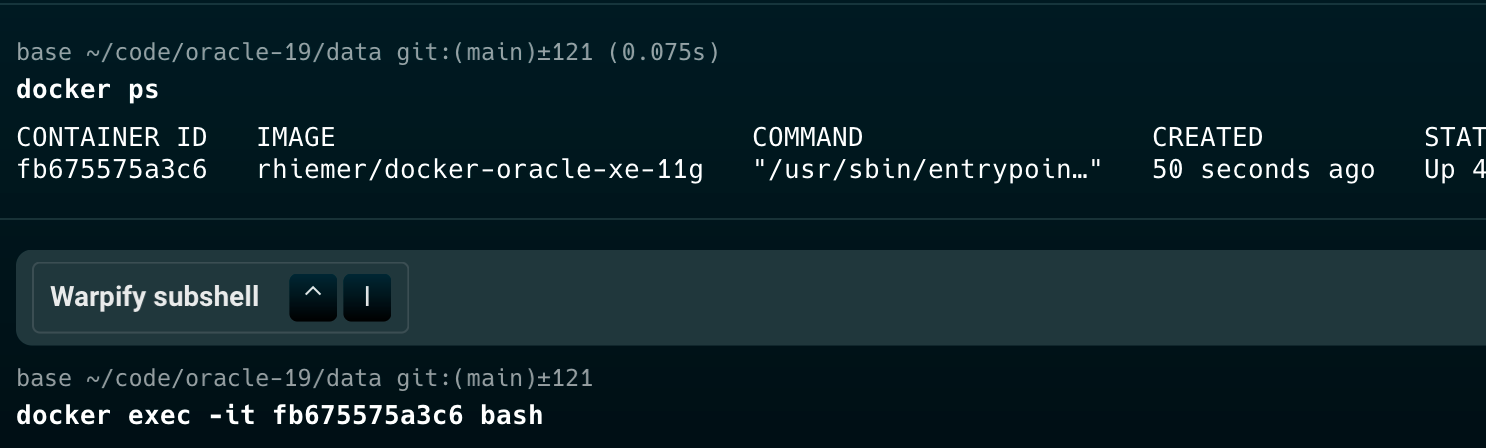Viewport: 1486px width, 448px height.
Task: Click the truncated STAT column header
Action: [x=1455, y=137]
